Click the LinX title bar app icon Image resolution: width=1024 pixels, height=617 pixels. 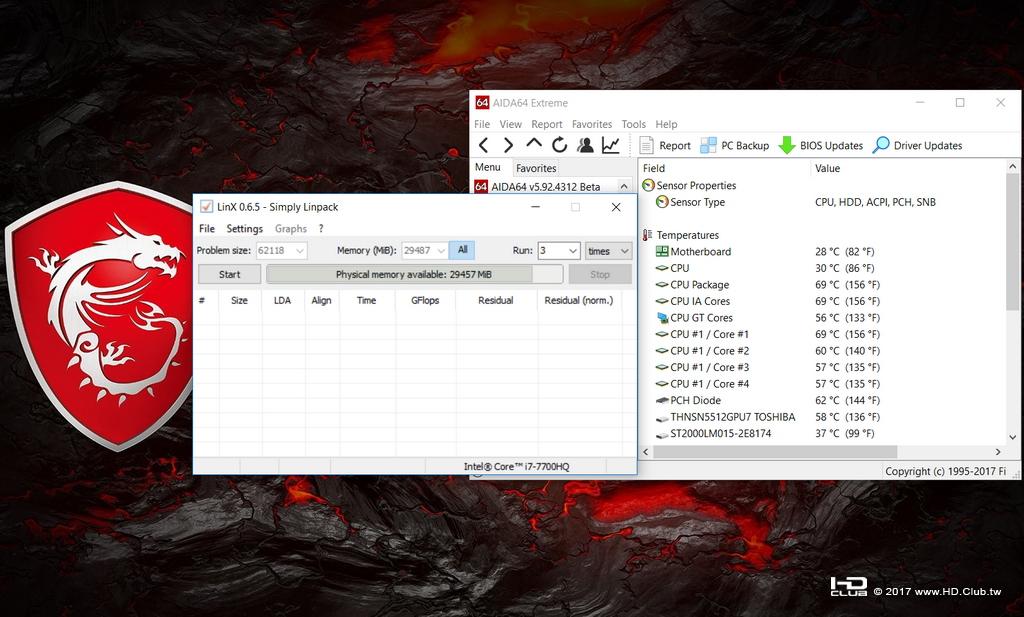[206, 207]
